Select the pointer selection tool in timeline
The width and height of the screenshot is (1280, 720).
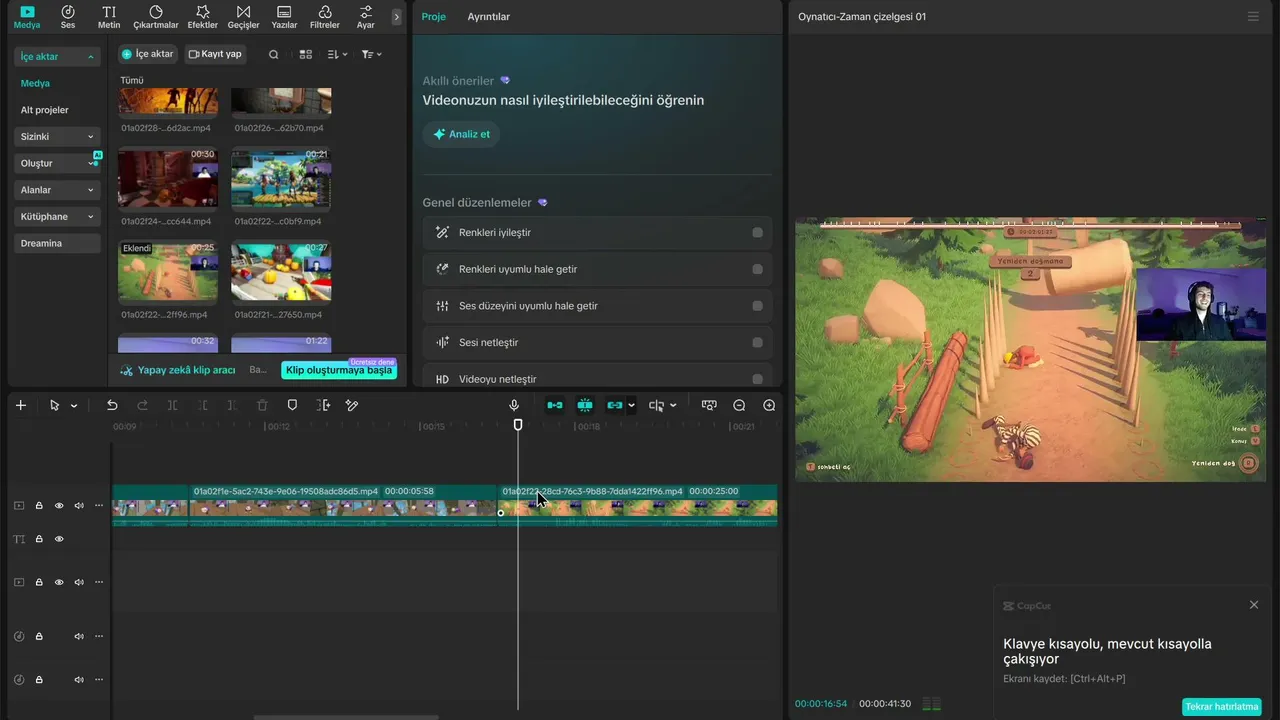54,405
